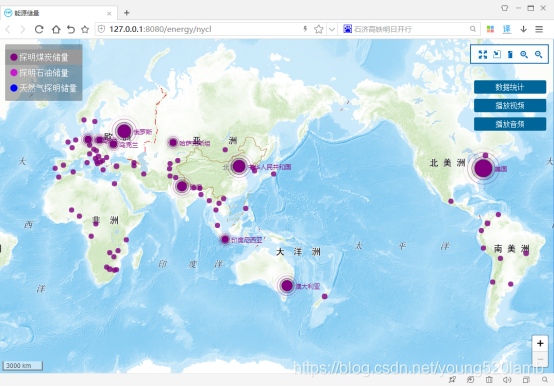Open the 数据统计 data statistics panel
The image size is (554, 387).
[x=510, y=87]
